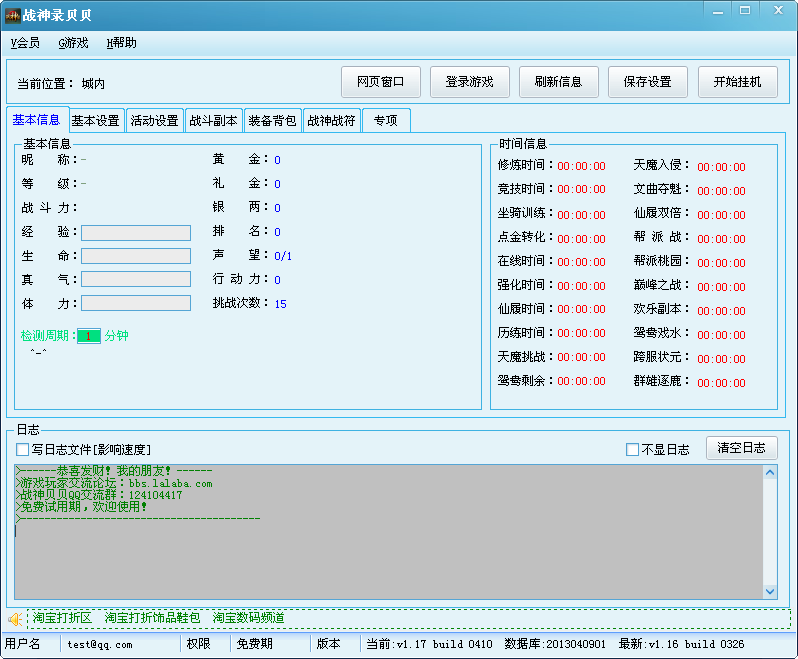Click test@qq.com in status bar
This screenshot has height=659, width=798.
pyautogui.click(x=100, y=645)
